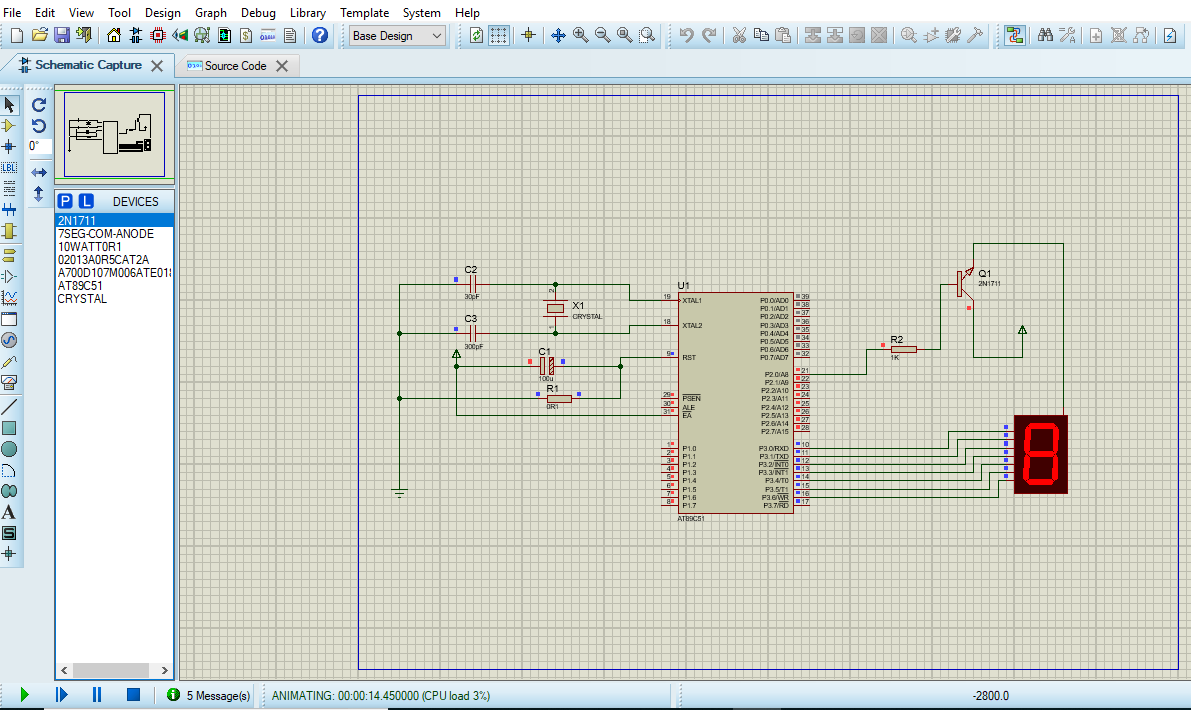
Task: Toggle the grid display in the toolbar
Action: coord(498,35)
